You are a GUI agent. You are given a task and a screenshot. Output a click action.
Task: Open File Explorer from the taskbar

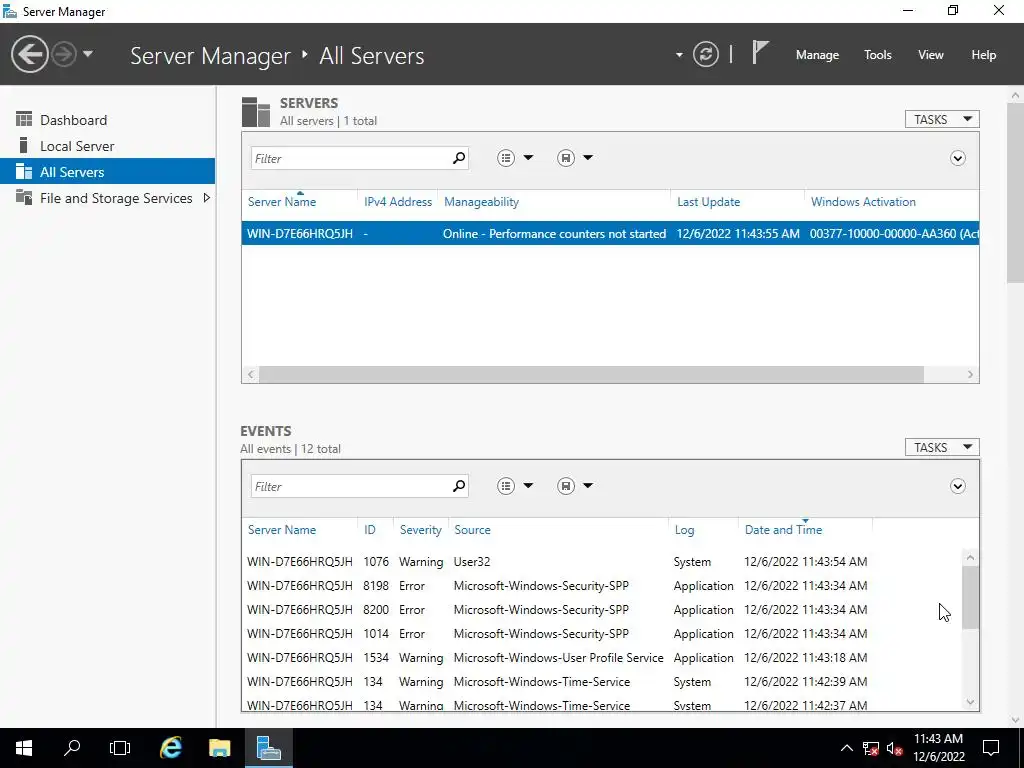point(219,748)
